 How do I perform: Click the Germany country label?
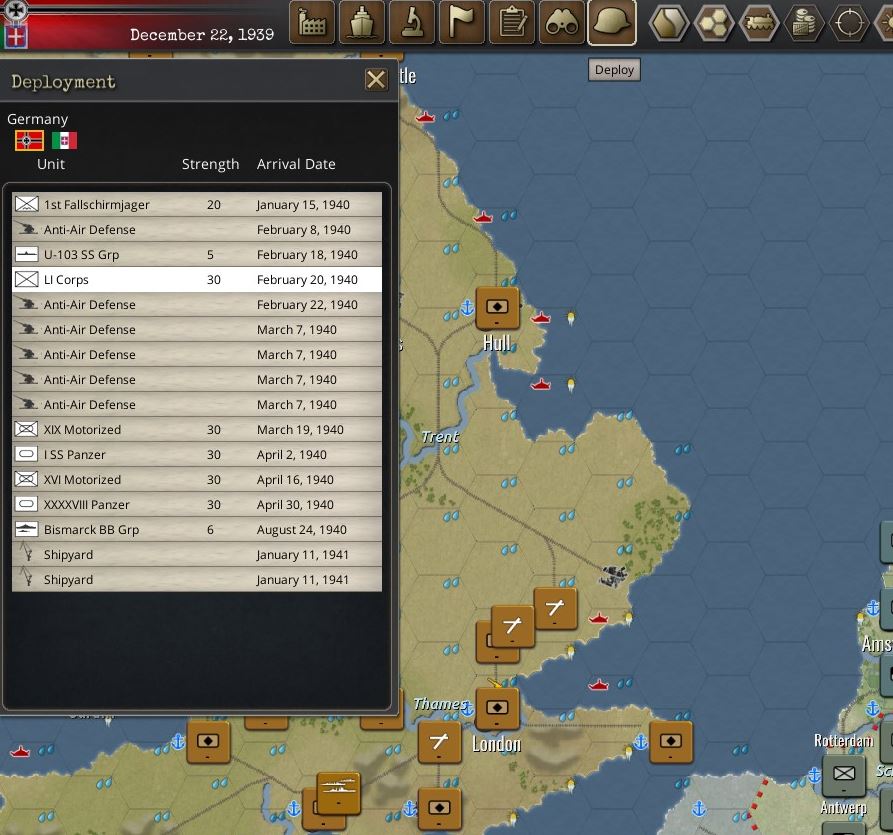click(x=38, y=119)
